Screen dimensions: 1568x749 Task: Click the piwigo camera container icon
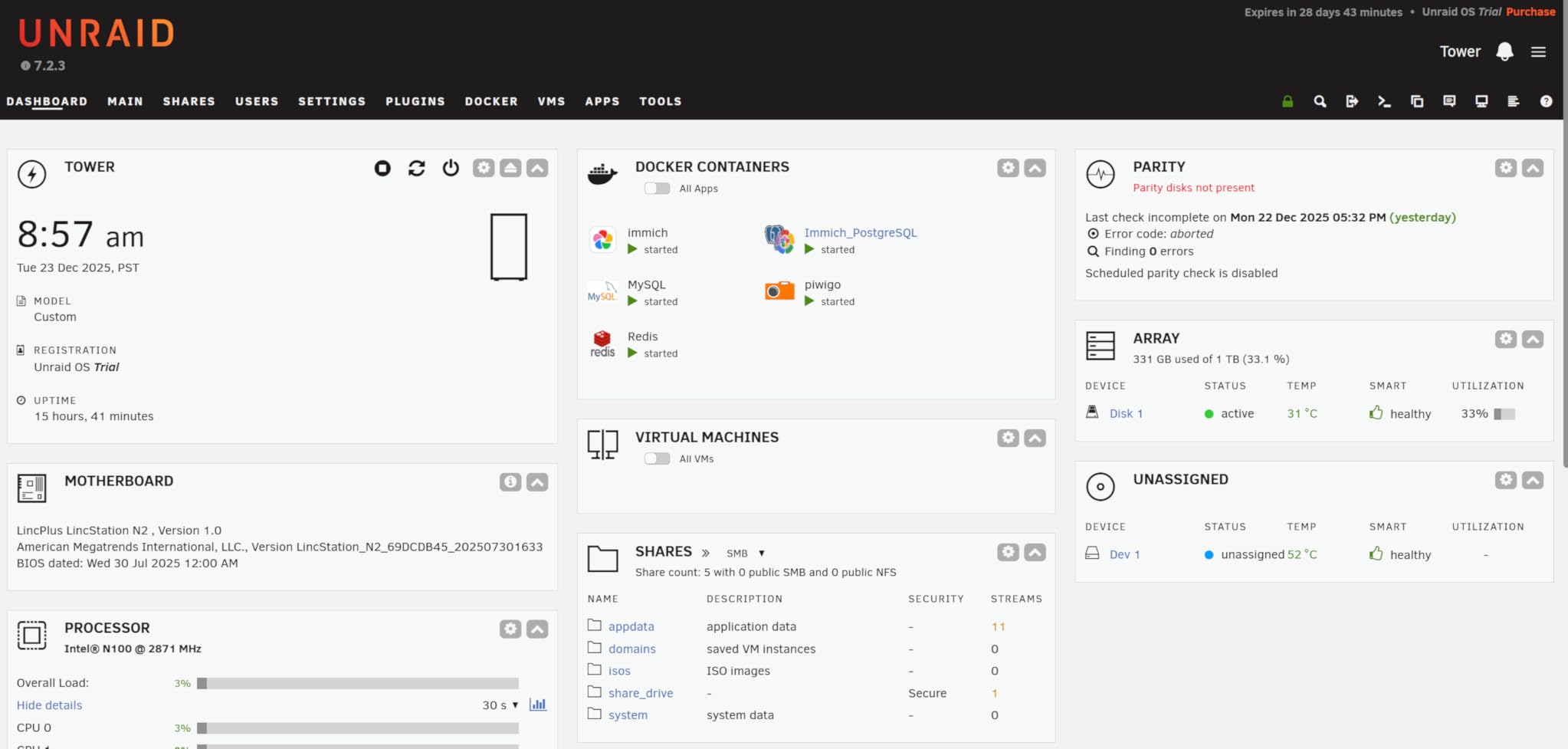click(x=779, y=291)
